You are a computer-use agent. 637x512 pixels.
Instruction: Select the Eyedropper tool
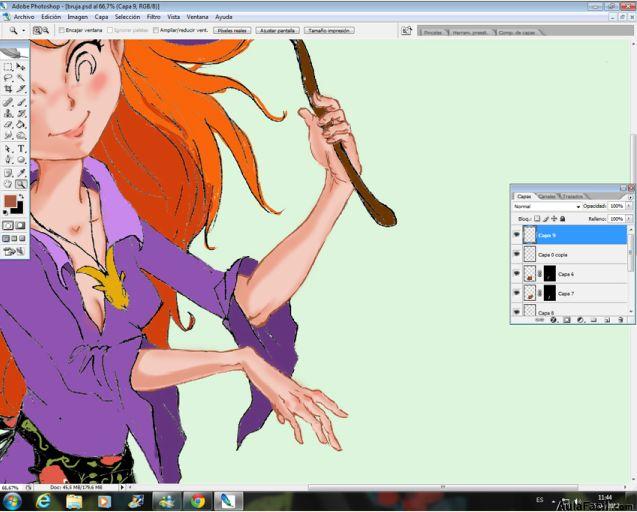[x=21, y=174]
